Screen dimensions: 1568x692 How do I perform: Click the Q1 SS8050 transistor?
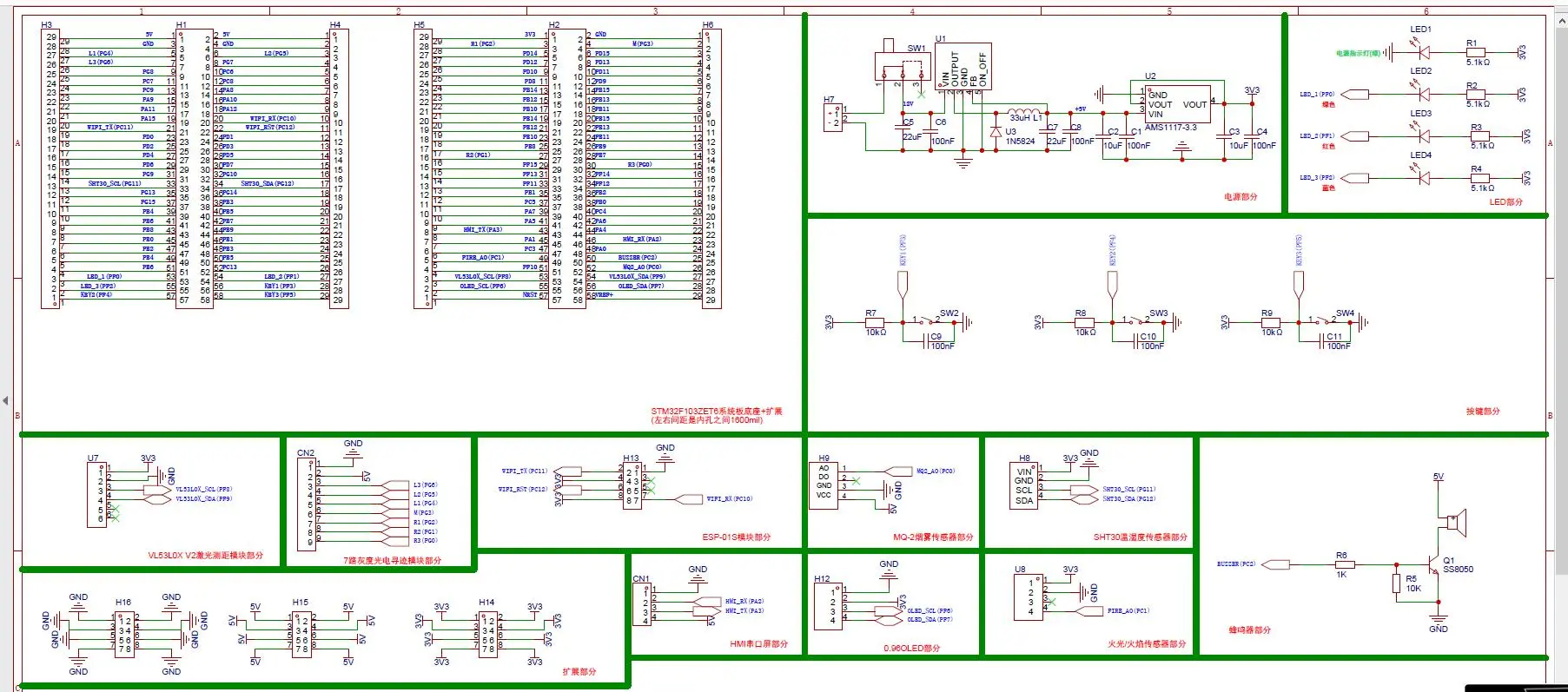(1433, 564)
